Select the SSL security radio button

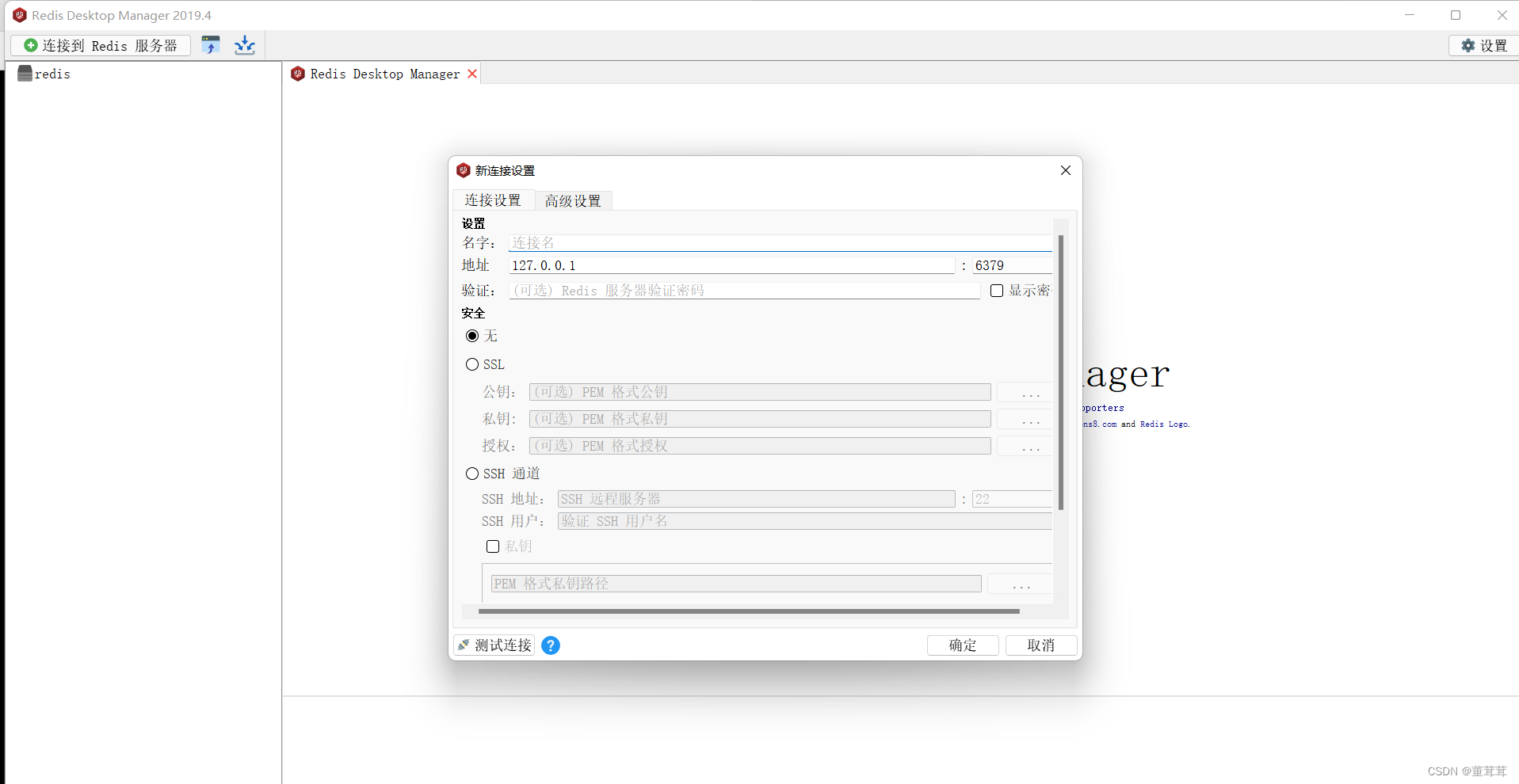pos(472,364)
